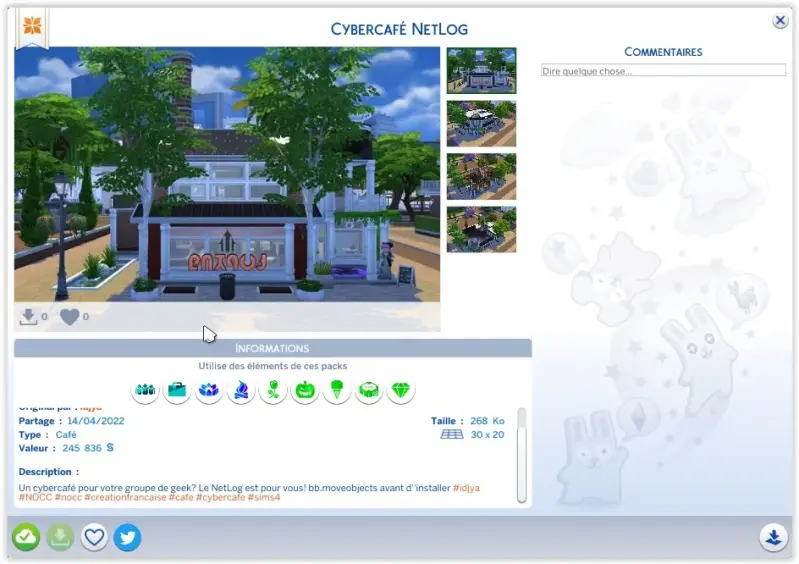Click the 'Commentaires' heading

(x=663, y=51)
